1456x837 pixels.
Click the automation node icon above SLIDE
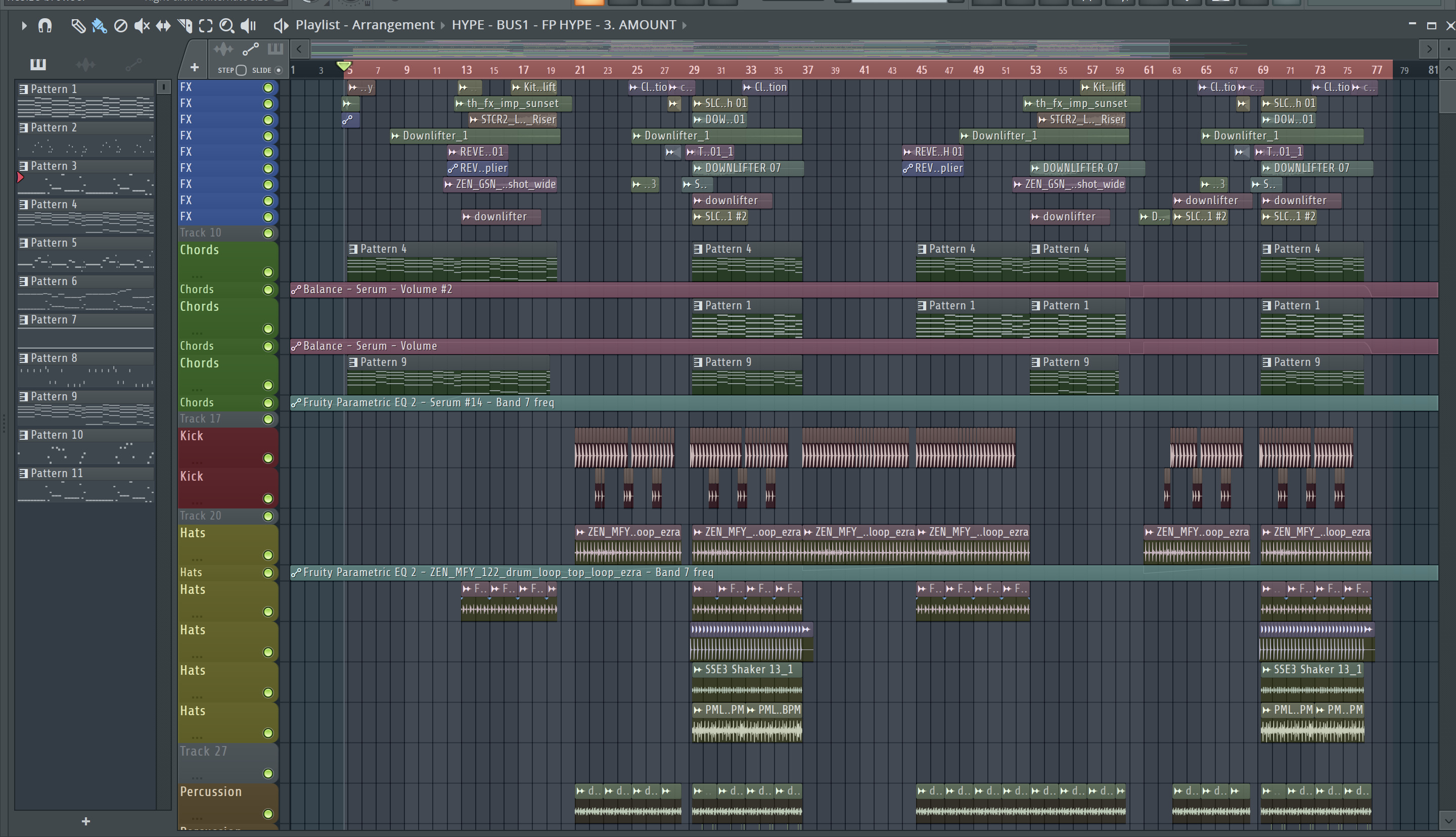pos(250,50)
